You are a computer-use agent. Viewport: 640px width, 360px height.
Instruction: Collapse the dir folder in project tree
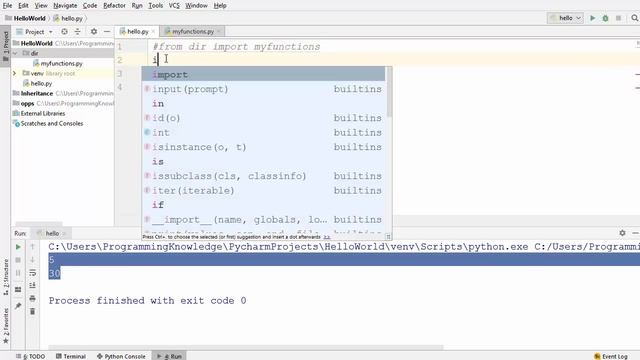[x=15, y=53]
